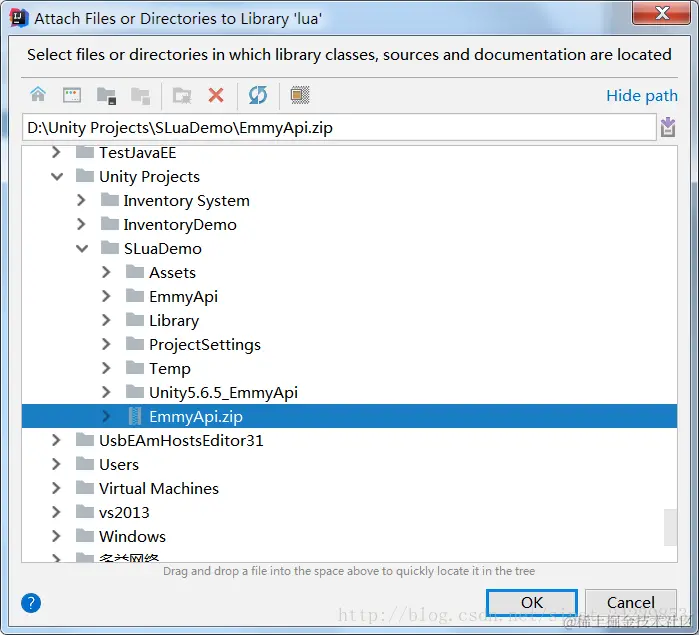This screenshot has width=699, height=635.
Task: Select the EmmyApi folder name
Action: click(183, 297)
